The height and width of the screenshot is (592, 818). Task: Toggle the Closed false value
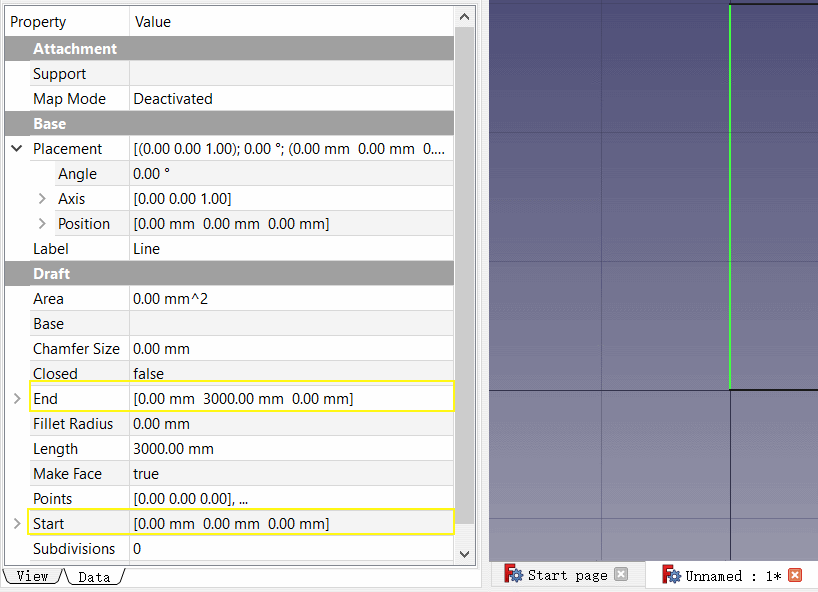pos(291,373)
